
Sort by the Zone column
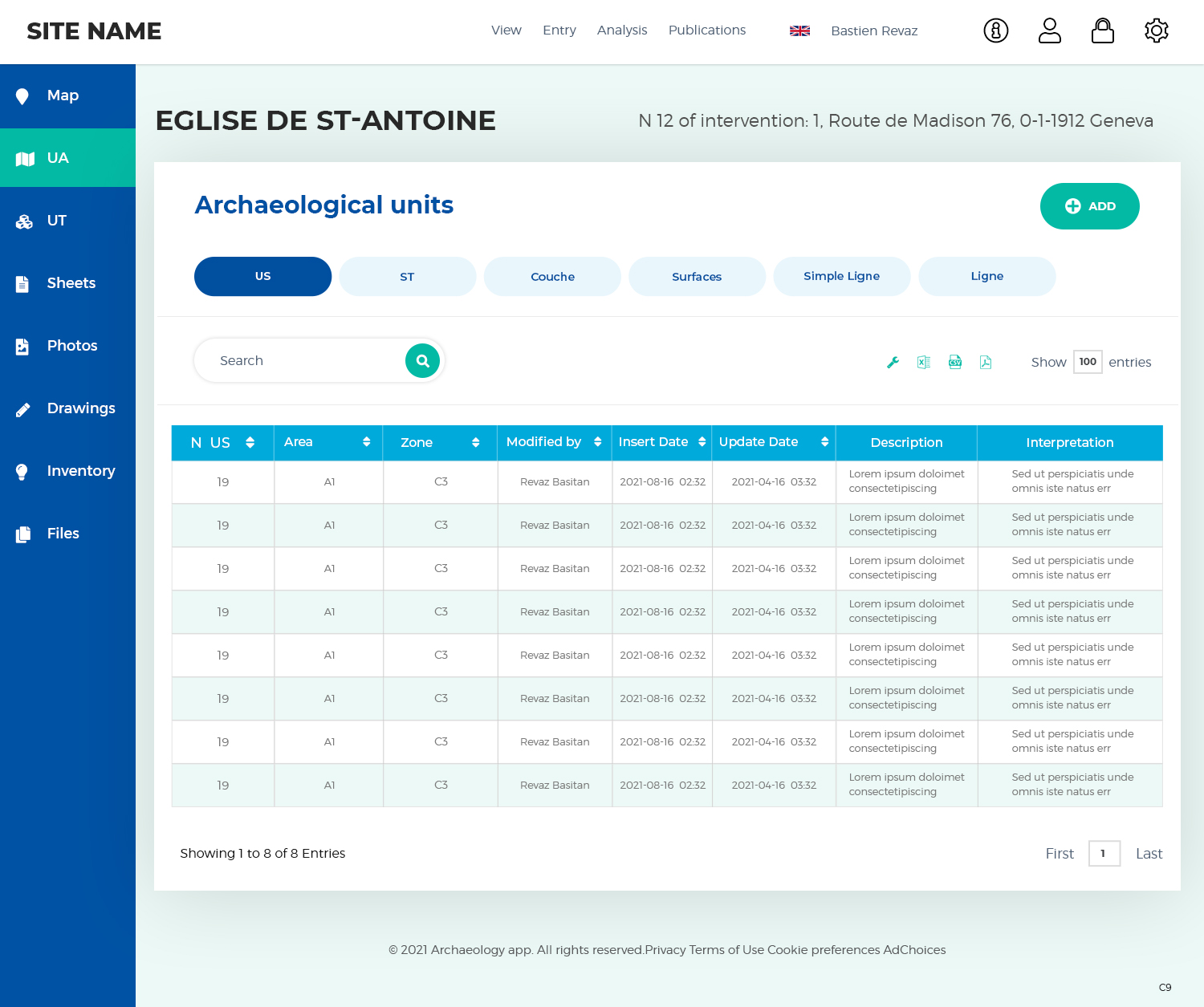pyautogui.click(x=475, y=442)
